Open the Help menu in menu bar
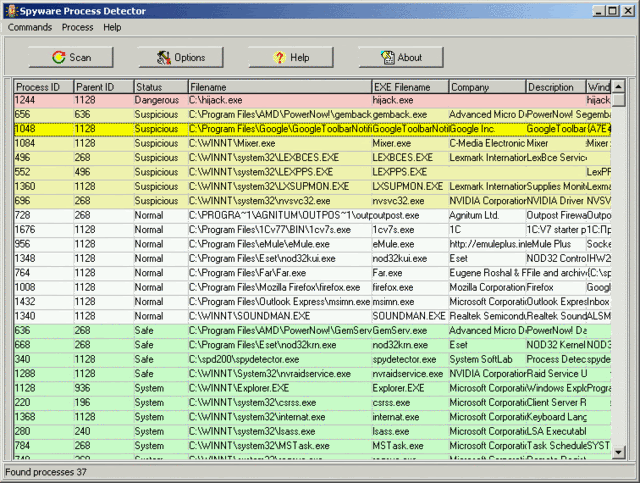The height and width of the screenshot is (483, 640). [x=112, y=27]
